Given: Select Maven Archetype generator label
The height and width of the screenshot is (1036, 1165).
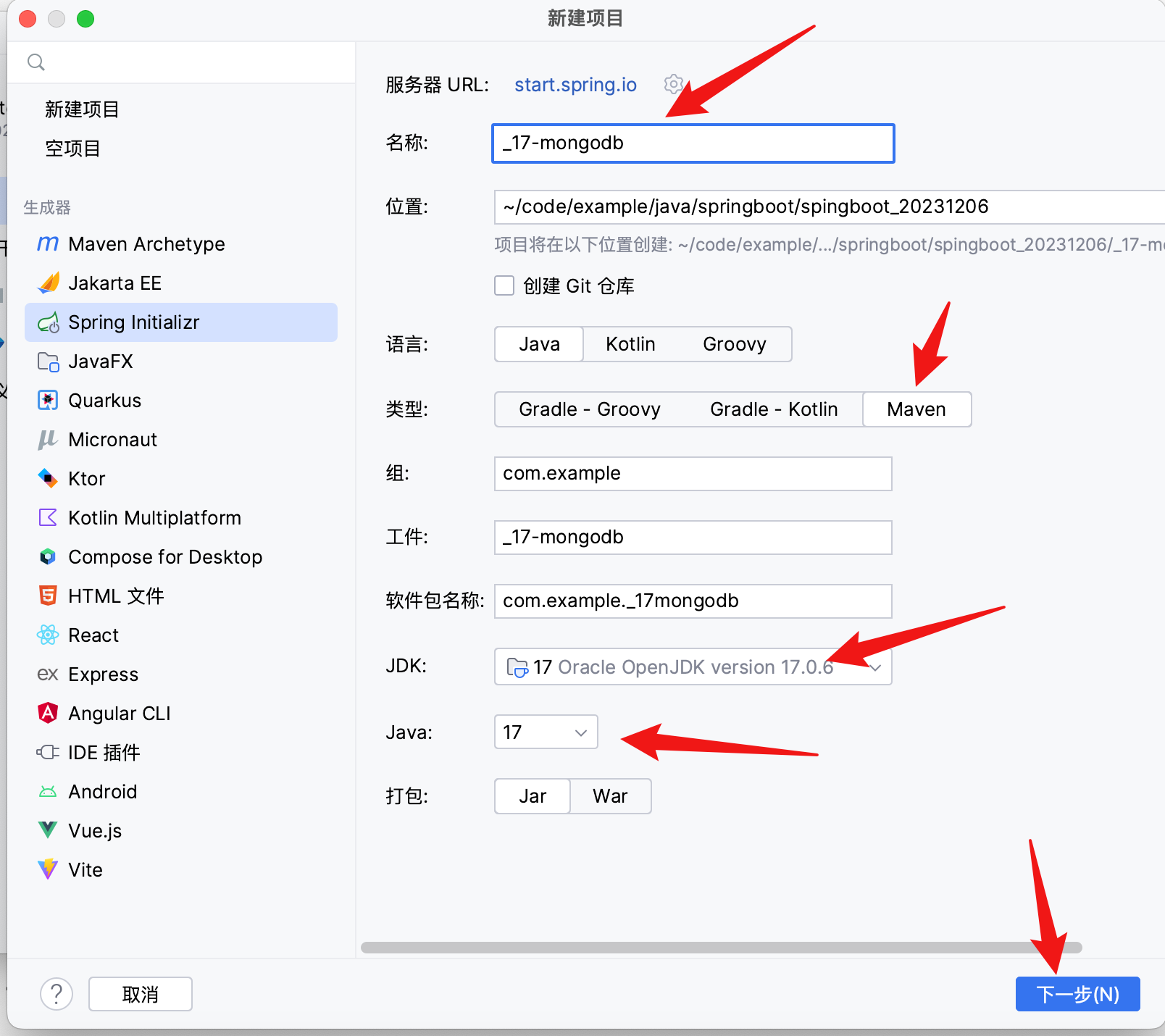Looking at the screenshot, I should 146,244.
